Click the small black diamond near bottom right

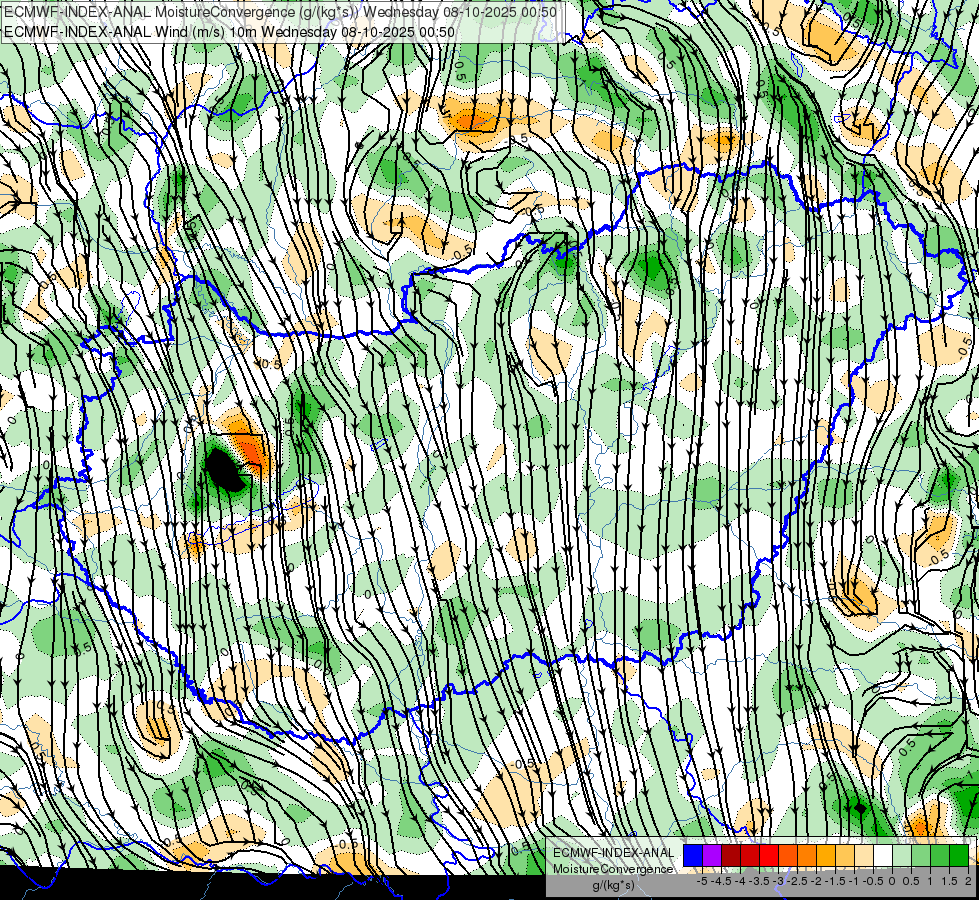pos(860,808)
